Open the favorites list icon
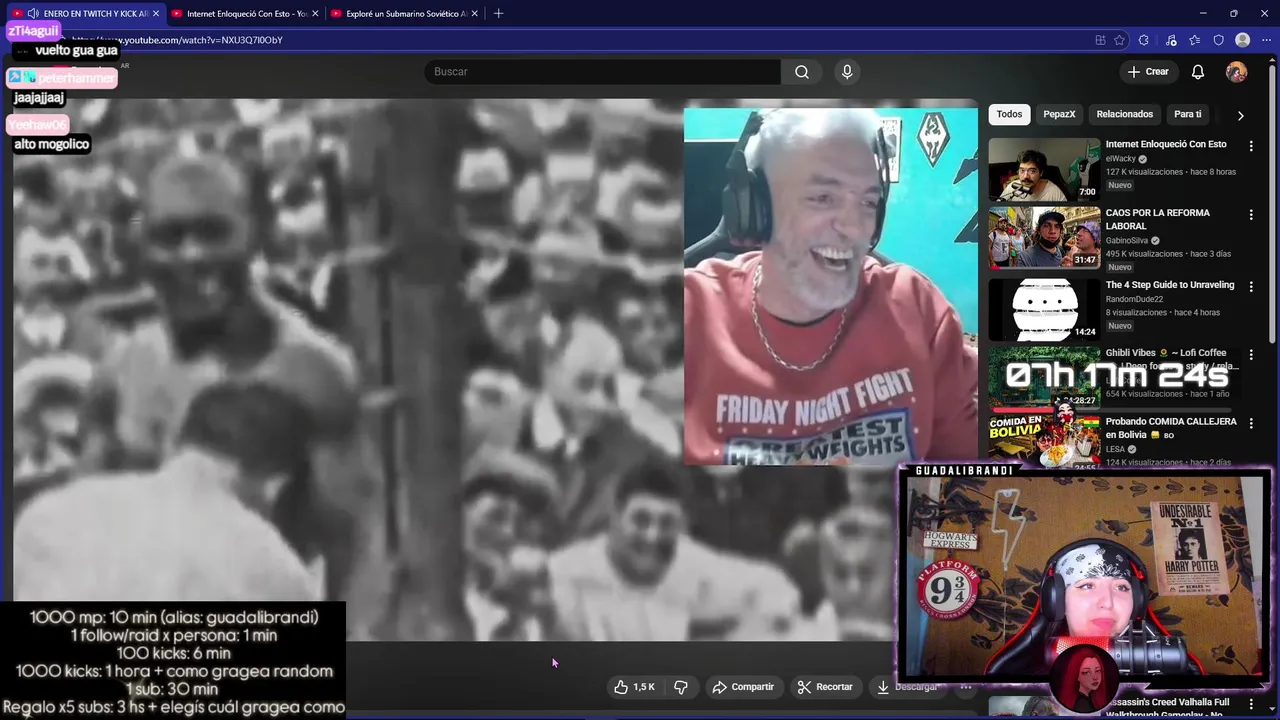This screenshot has height=720, width=1280. [1195, 40]
